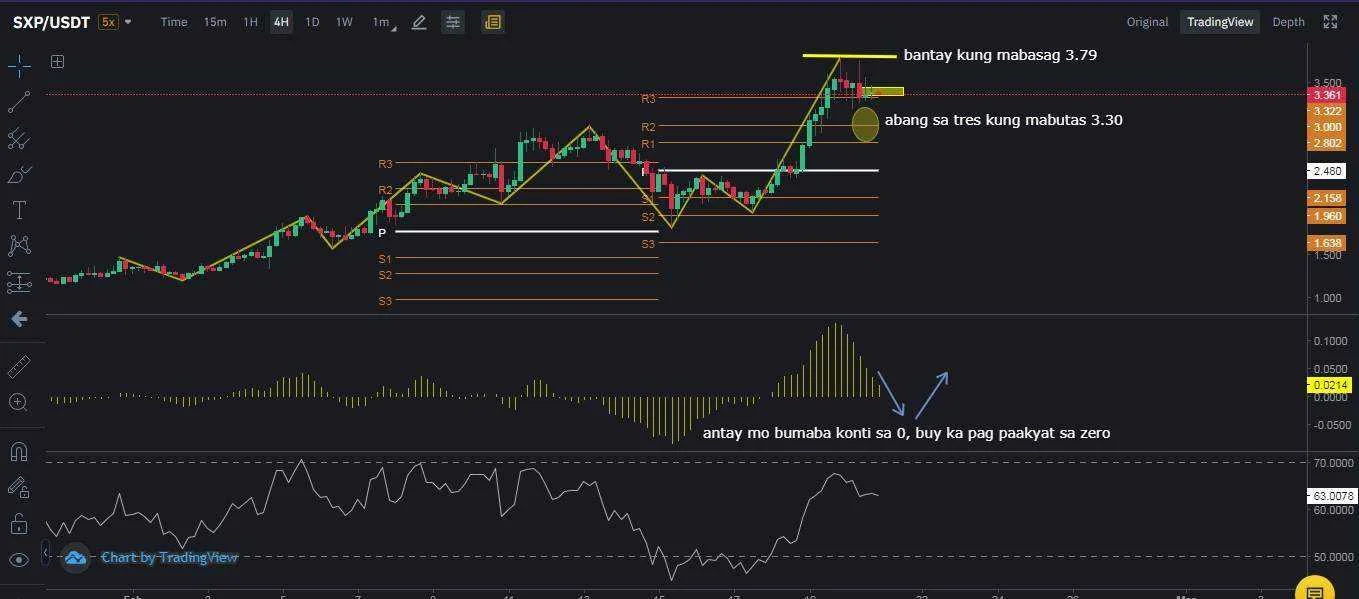This screenshot has height=599, width=1359.
Task: Click the price label 2.802
Action: [1328, 143]
